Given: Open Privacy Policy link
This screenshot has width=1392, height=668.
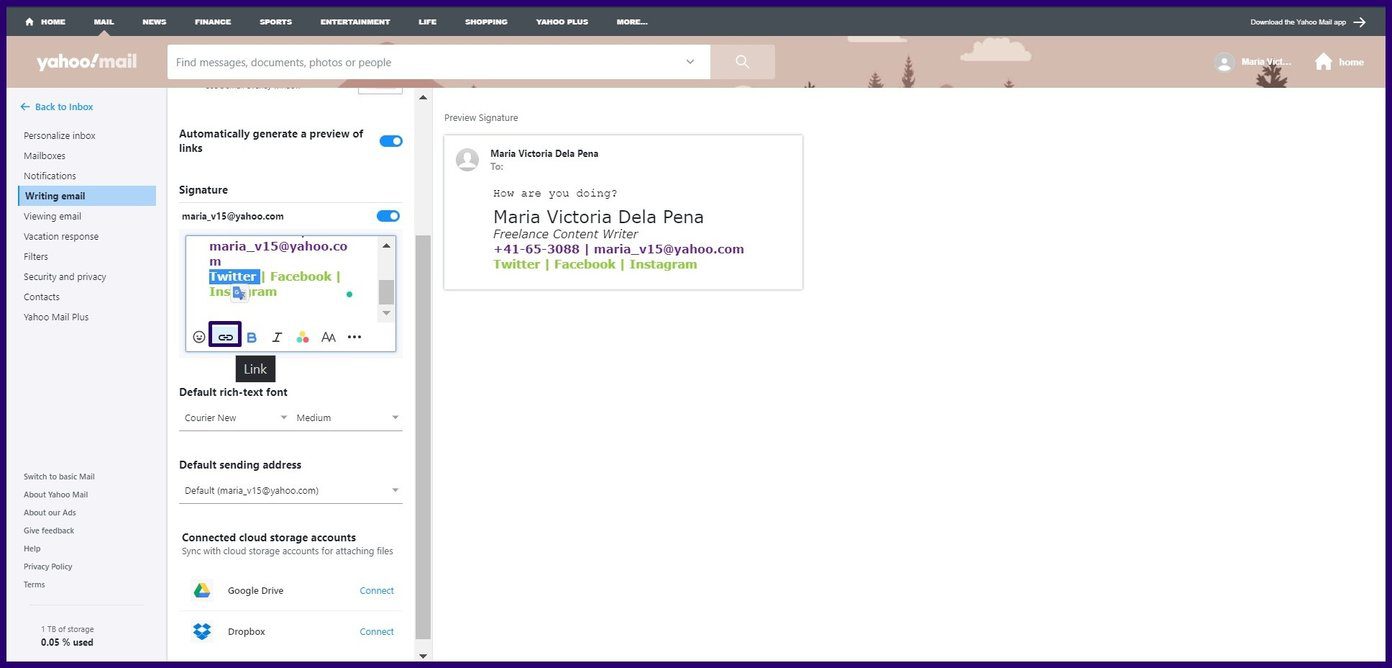Looking at the screenshot, I should click(x=49, y=567).
